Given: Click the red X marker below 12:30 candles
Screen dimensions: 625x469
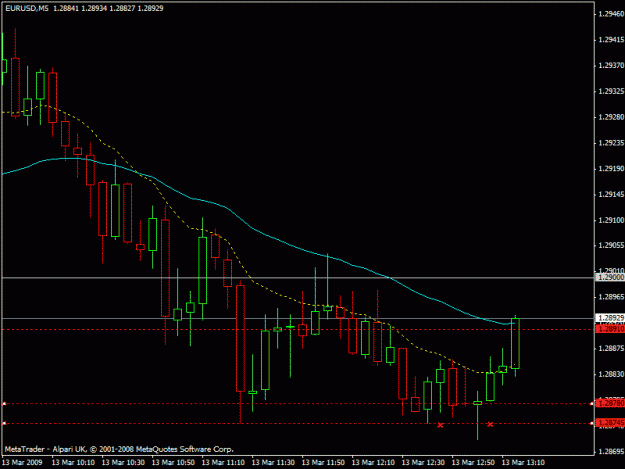Looking at the screenshot, I should tap(440, 425).
